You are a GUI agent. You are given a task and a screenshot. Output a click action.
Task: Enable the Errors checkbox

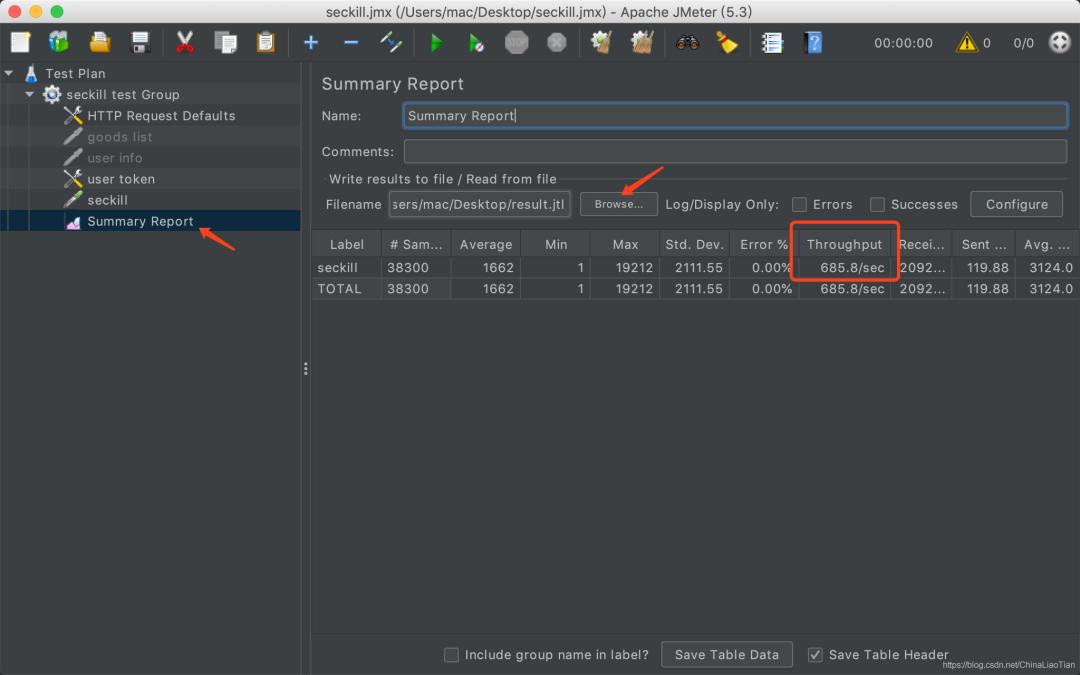(x=799, y=205)
